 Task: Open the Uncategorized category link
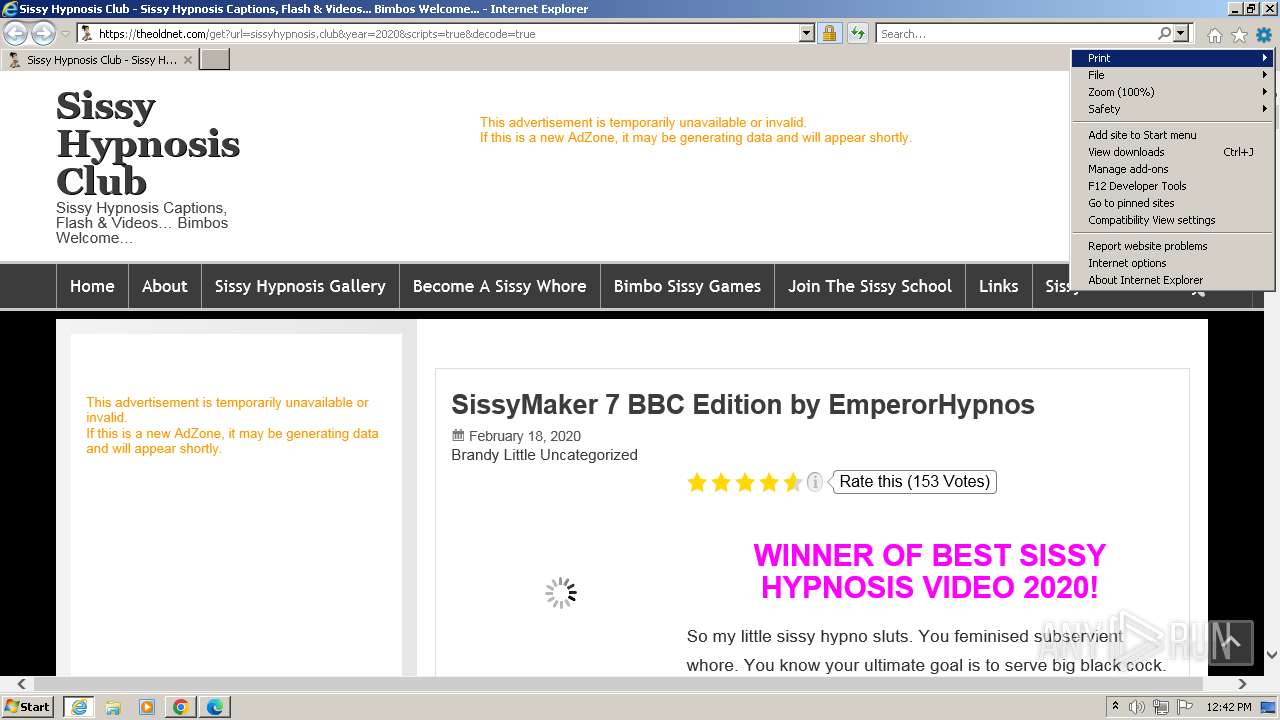point(589,455)
